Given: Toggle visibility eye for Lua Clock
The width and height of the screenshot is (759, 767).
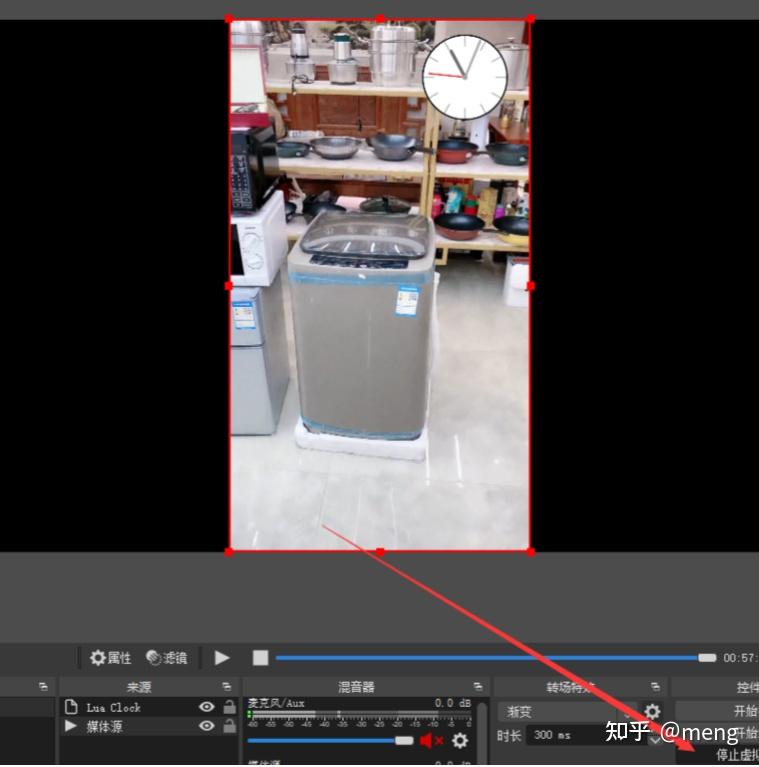Looking at the screenshot, I should click(207, 707).
